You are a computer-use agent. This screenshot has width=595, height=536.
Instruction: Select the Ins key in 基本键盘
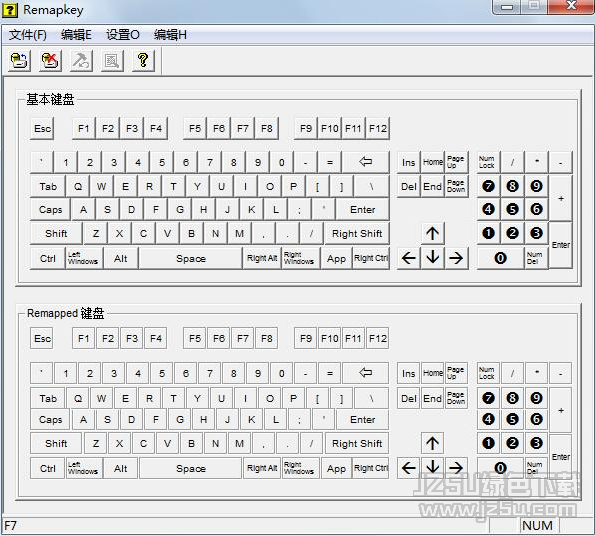click(x=409, y=162)
